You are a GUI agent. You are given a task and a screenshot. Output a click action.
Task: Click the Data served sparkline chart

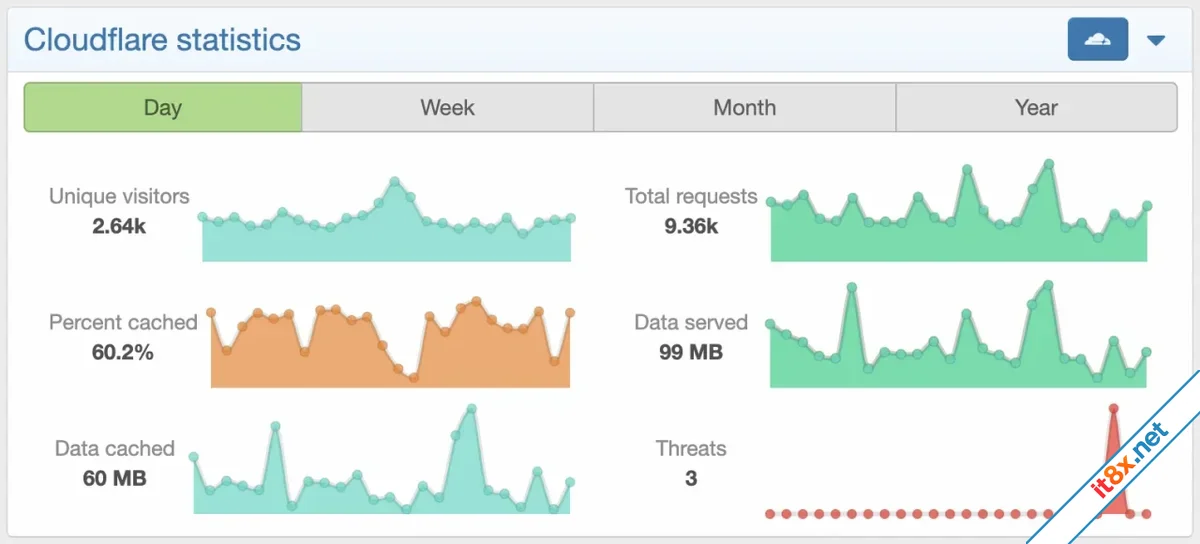tap(958, 335)
